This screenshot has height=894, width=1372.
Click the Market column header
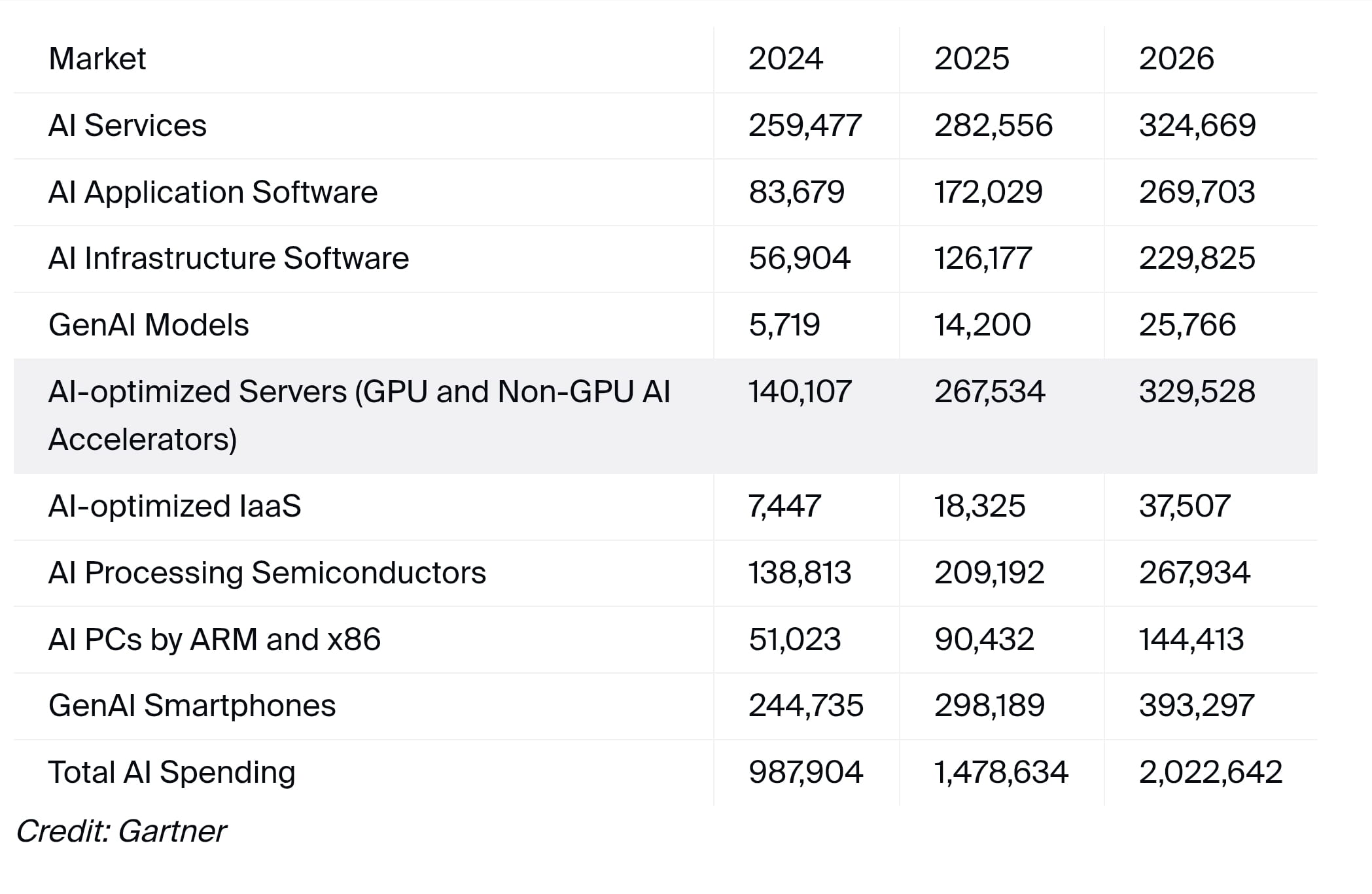pyautogui.click(x=97, y=59)
